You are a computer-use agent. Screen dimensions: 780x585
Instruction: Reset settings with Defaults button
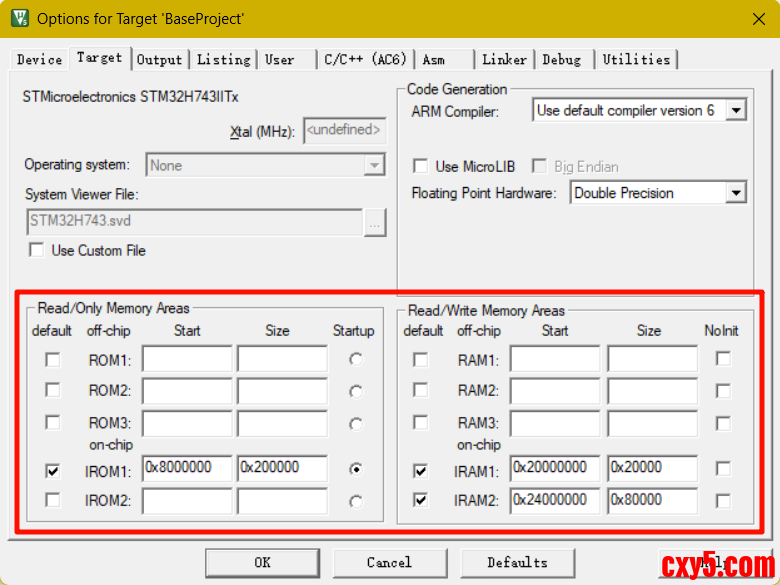click(x=517, y=563)
